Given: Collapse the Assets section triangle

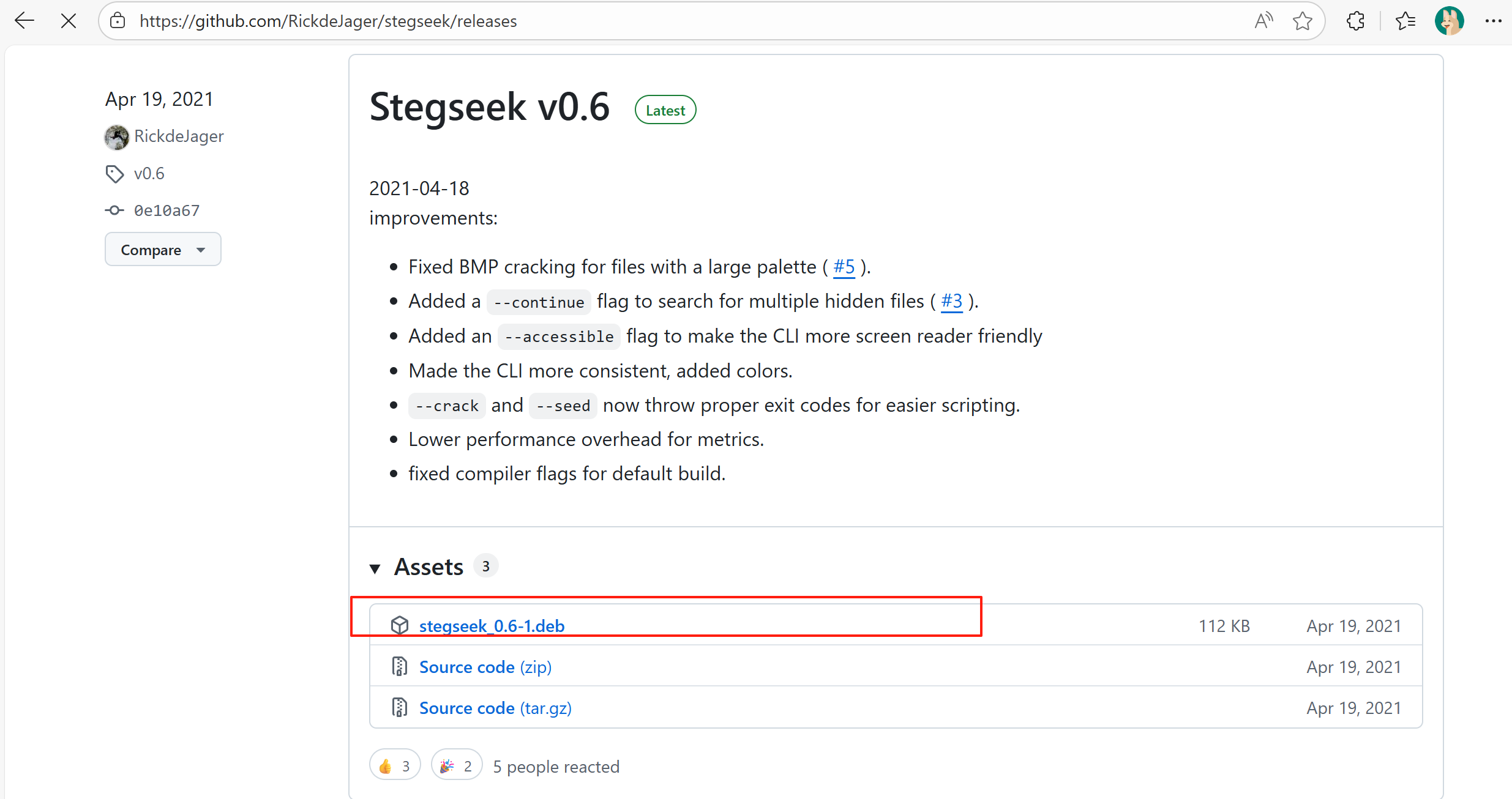Looking at the screenshot, I should point(375,568).
